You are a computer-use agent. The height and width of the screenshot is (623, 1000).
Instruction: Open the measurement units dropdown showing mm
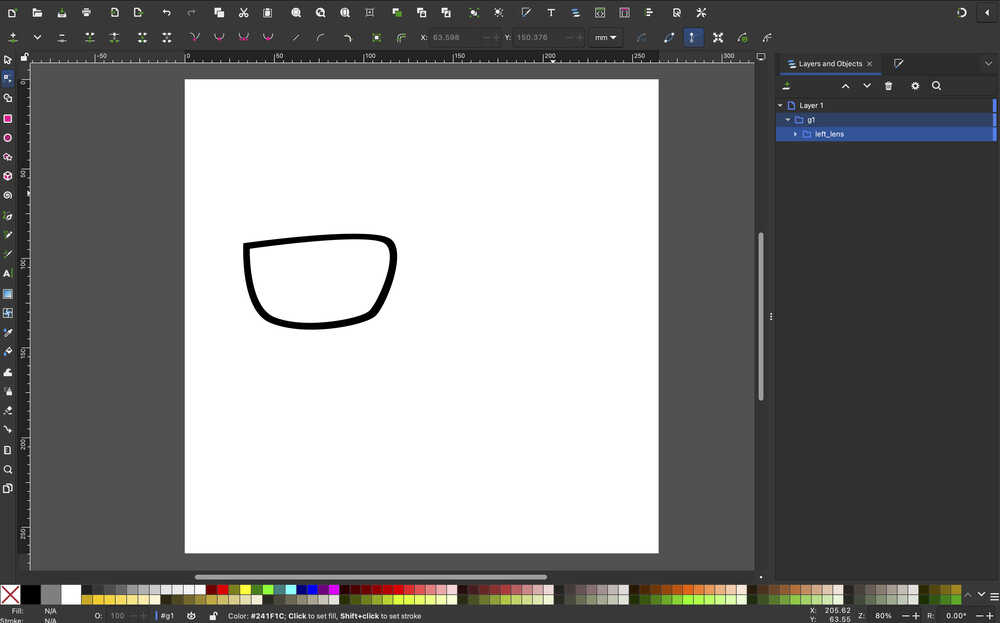point(606,37)
